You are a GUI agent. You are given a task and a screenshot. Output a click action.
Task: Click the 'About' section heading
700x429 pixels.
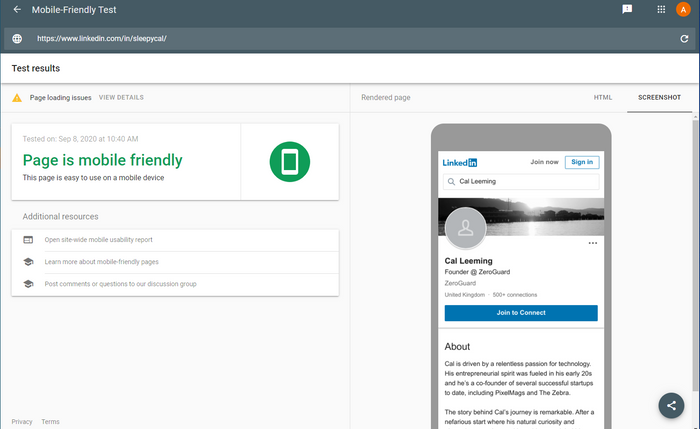[x=457, y=346]
